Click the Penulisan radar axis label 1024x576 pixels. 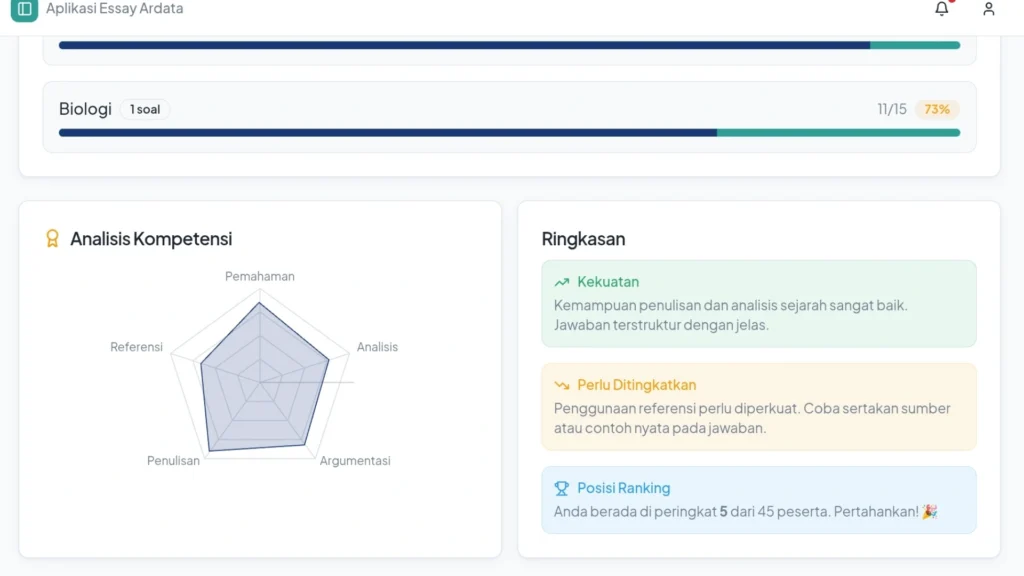coord(173,460)
